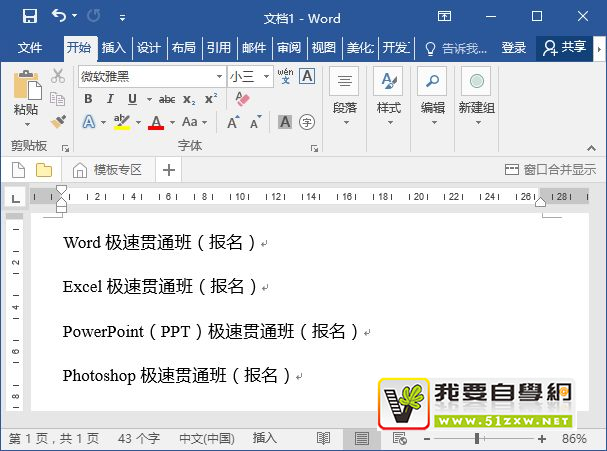This screenshot has width=607, height=451.
Task: Add a new tab with plus button
Action: click(169, 170)
